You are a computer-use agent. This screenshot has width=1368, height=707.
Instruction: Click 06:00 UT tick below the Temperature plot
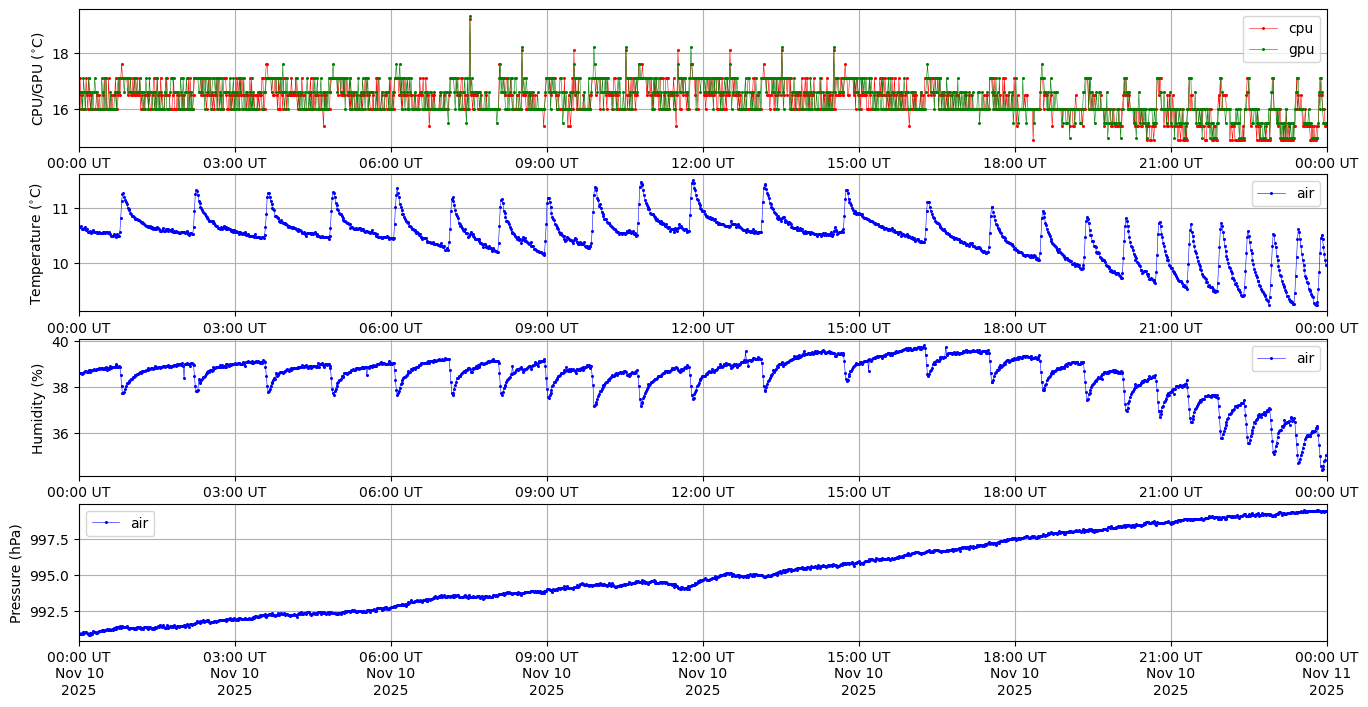point(391,328)
